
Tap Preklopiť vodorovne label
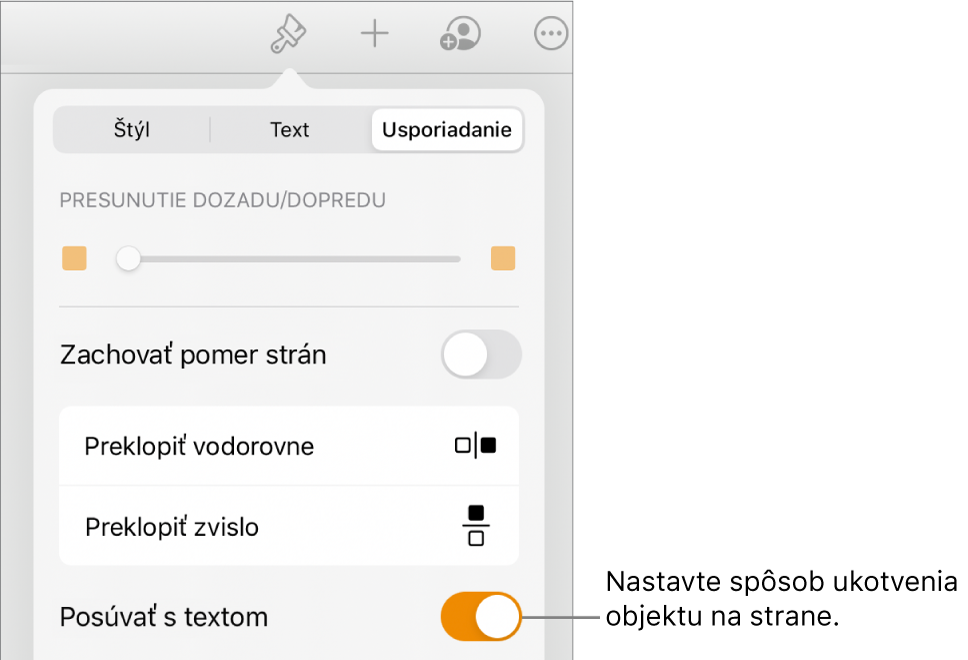199,446
